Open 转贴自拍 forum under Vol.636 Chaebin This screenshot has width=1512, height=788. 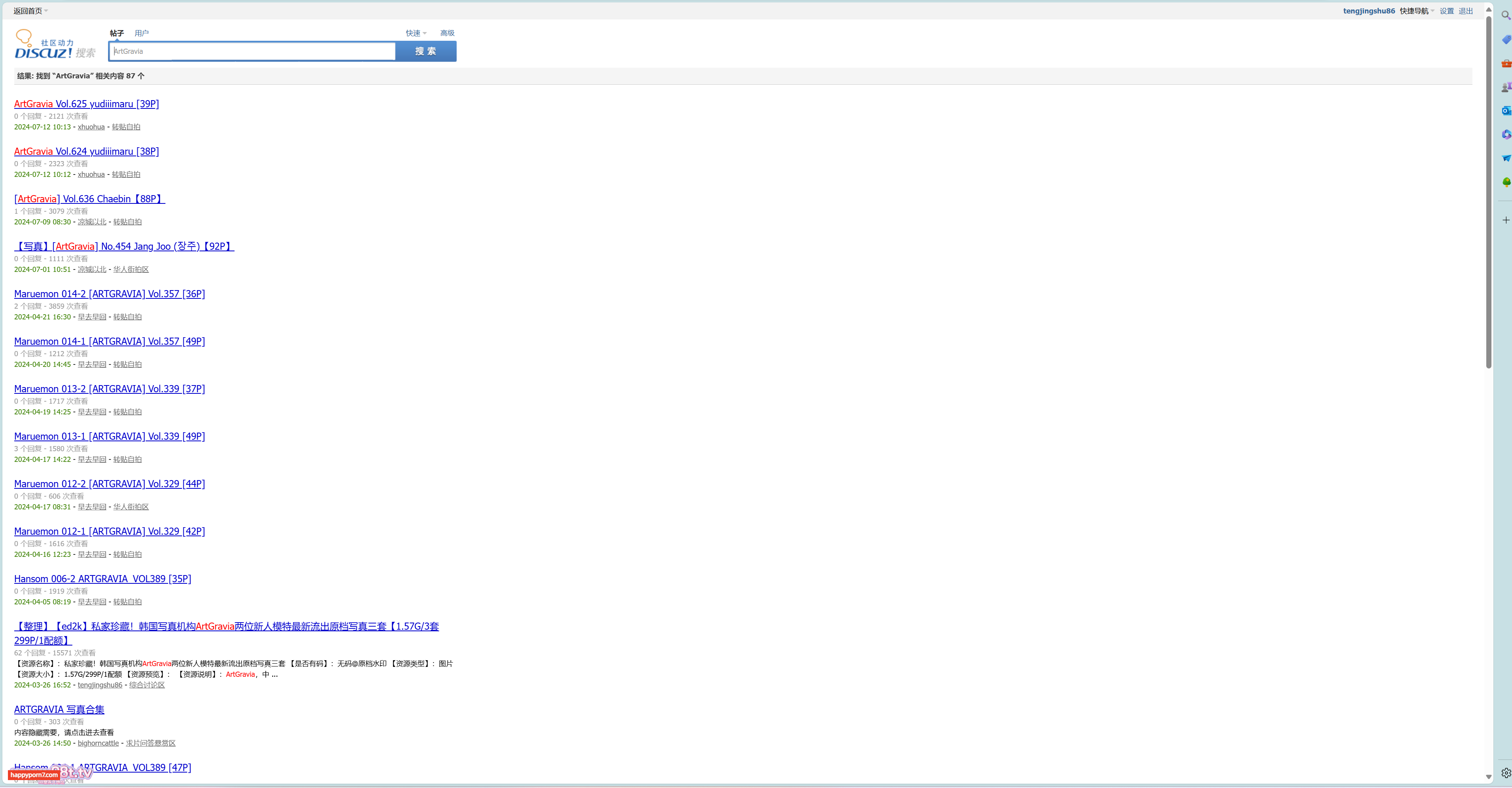click(x=127, y=222)
